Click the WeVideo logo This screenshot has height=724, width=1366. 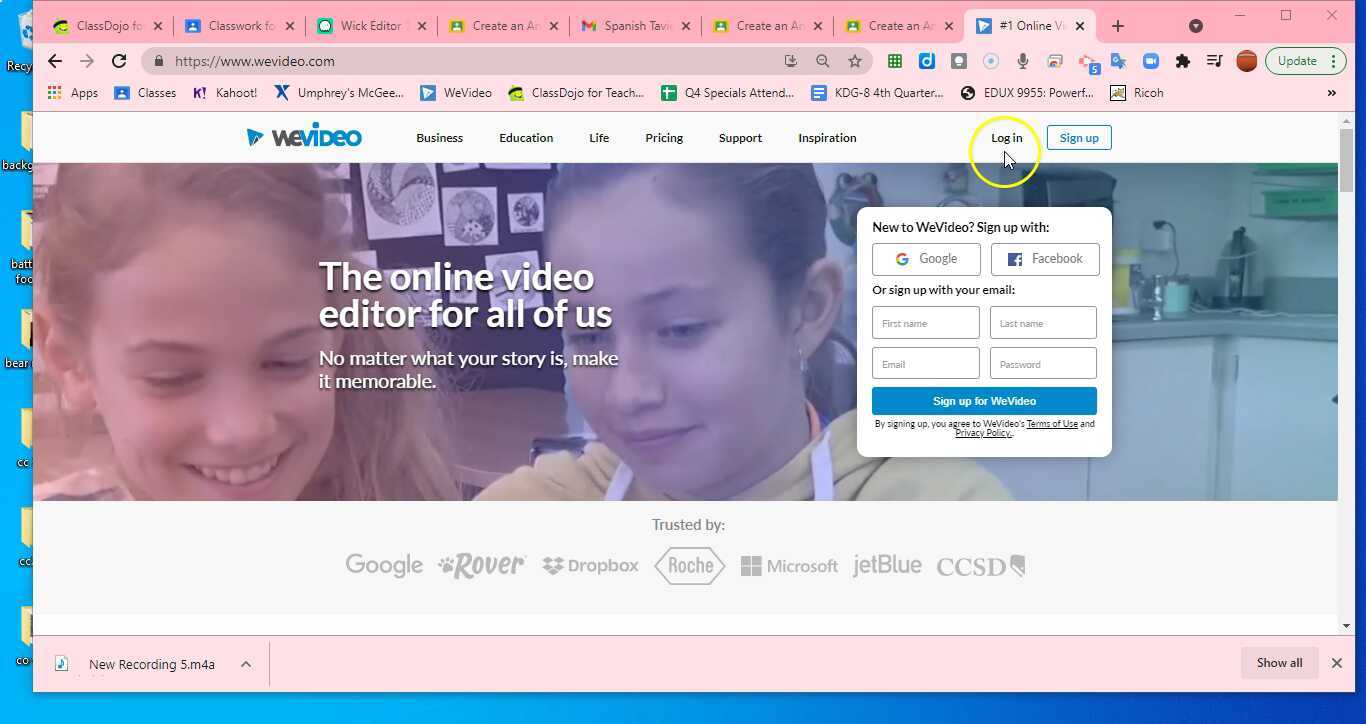click(x=304, y=137)
